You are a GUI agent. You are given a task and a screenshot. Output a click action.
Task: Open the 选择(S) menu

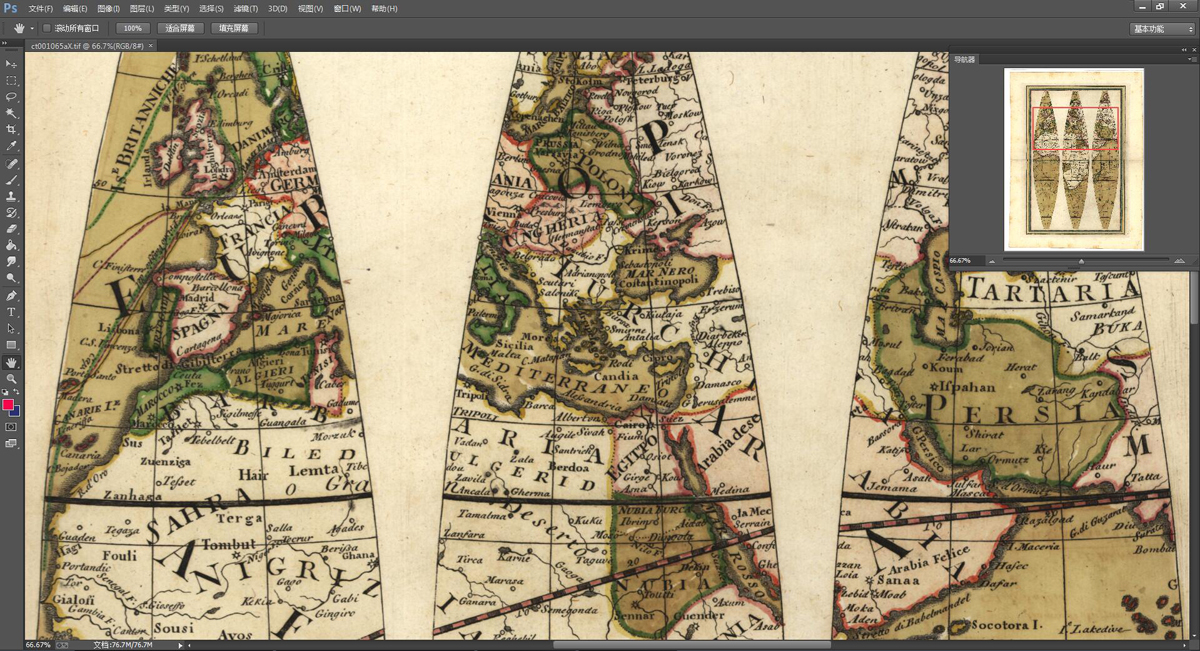coord(210,9)
